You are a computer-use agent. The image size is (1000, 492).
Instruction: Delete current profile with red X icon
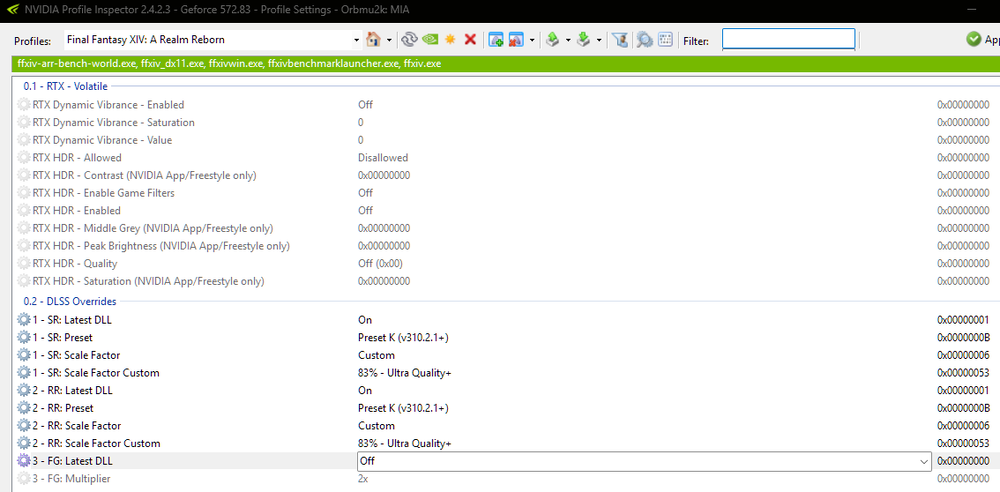[471, 40]
